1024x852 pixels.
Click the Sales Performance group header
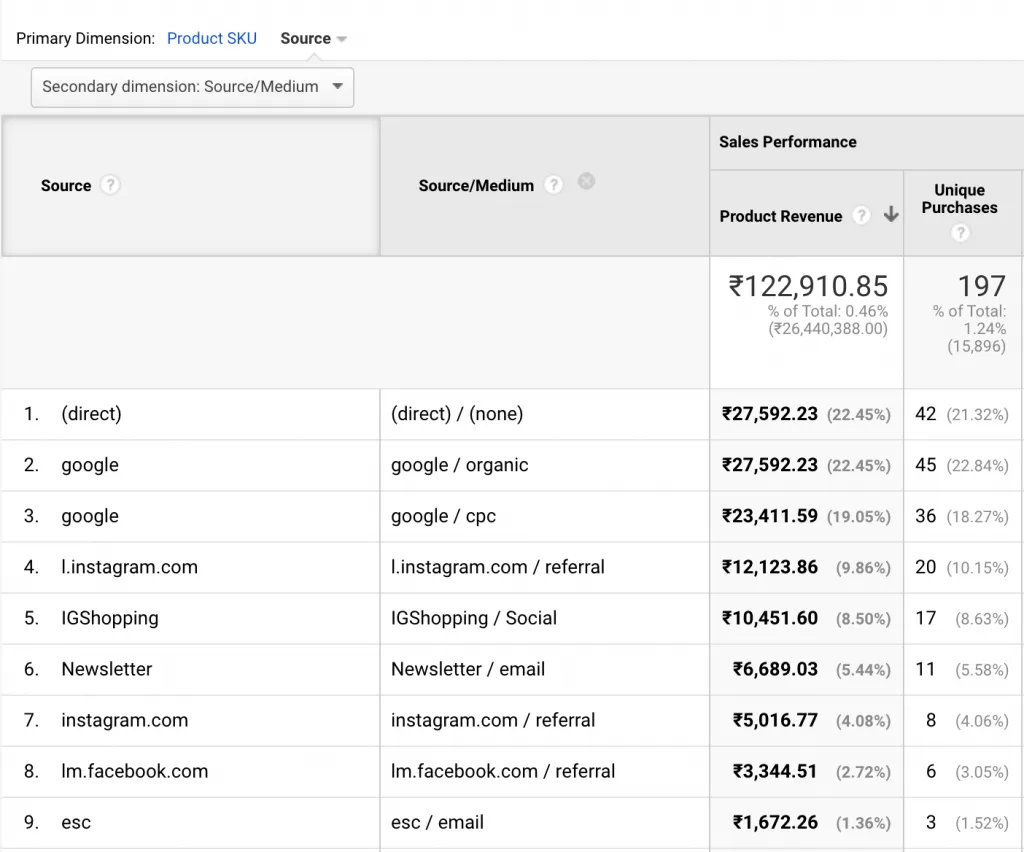point(788,142)
